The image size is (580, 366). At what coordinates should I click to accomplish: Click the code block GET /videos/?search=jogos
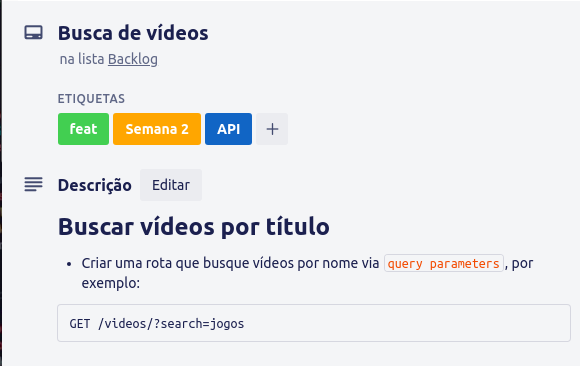pyautogui.click(x=314, y=323)
